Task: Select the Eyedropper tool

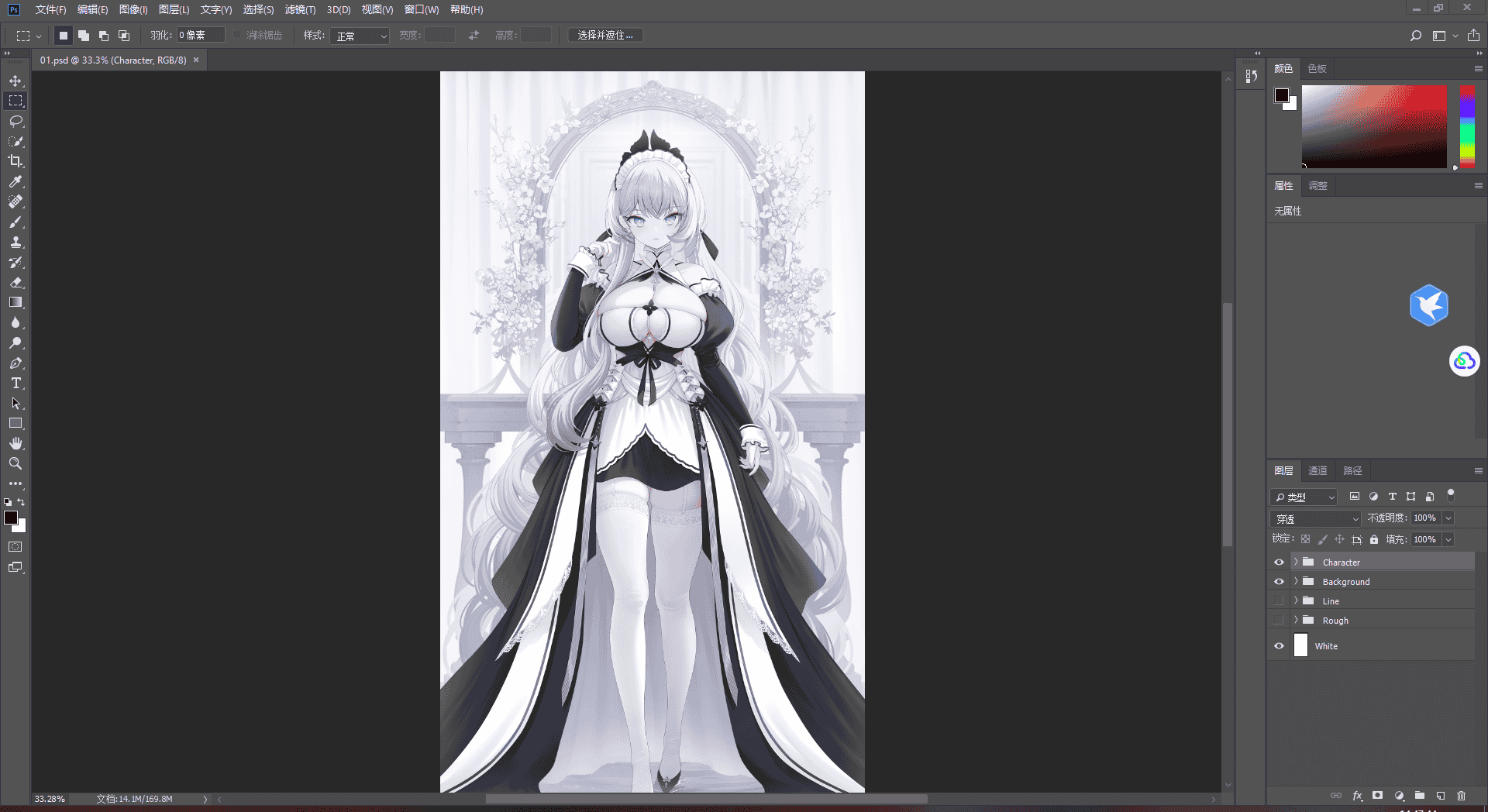Action: point(15,181)
